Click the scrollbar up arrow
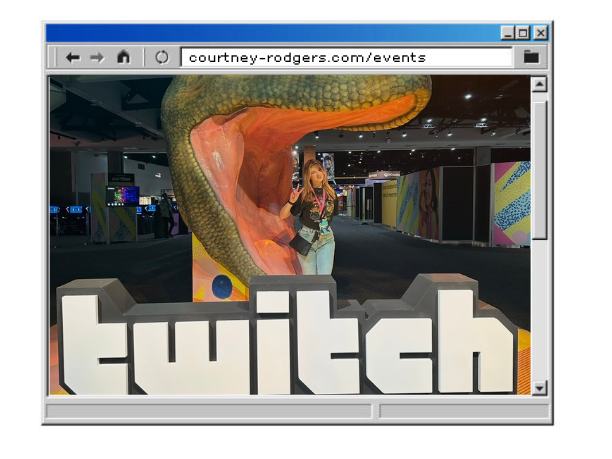Image resolution: width=612 pixels, height=459 pixels. click(x=539, y=84)
